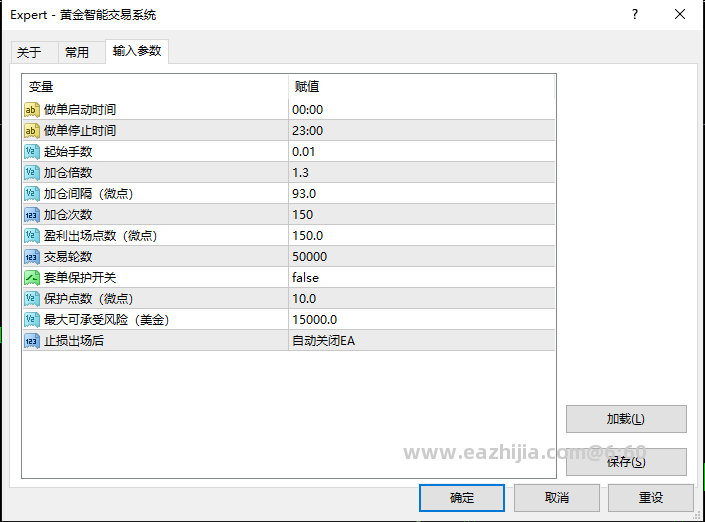Select the 起始手数 variable name

(68, 152)
